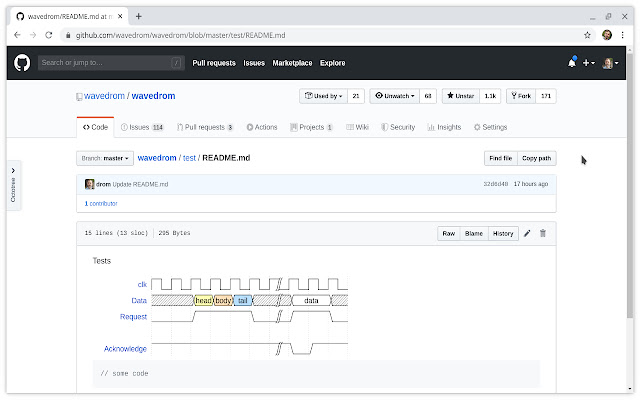Open the Used by dropdown
Viewport: 640px width, 400px height.
click(x=323, y=96)
